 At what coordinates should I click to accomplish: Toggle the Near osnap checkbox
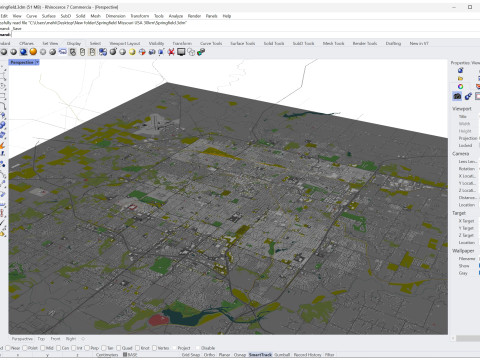coord(8,348)
